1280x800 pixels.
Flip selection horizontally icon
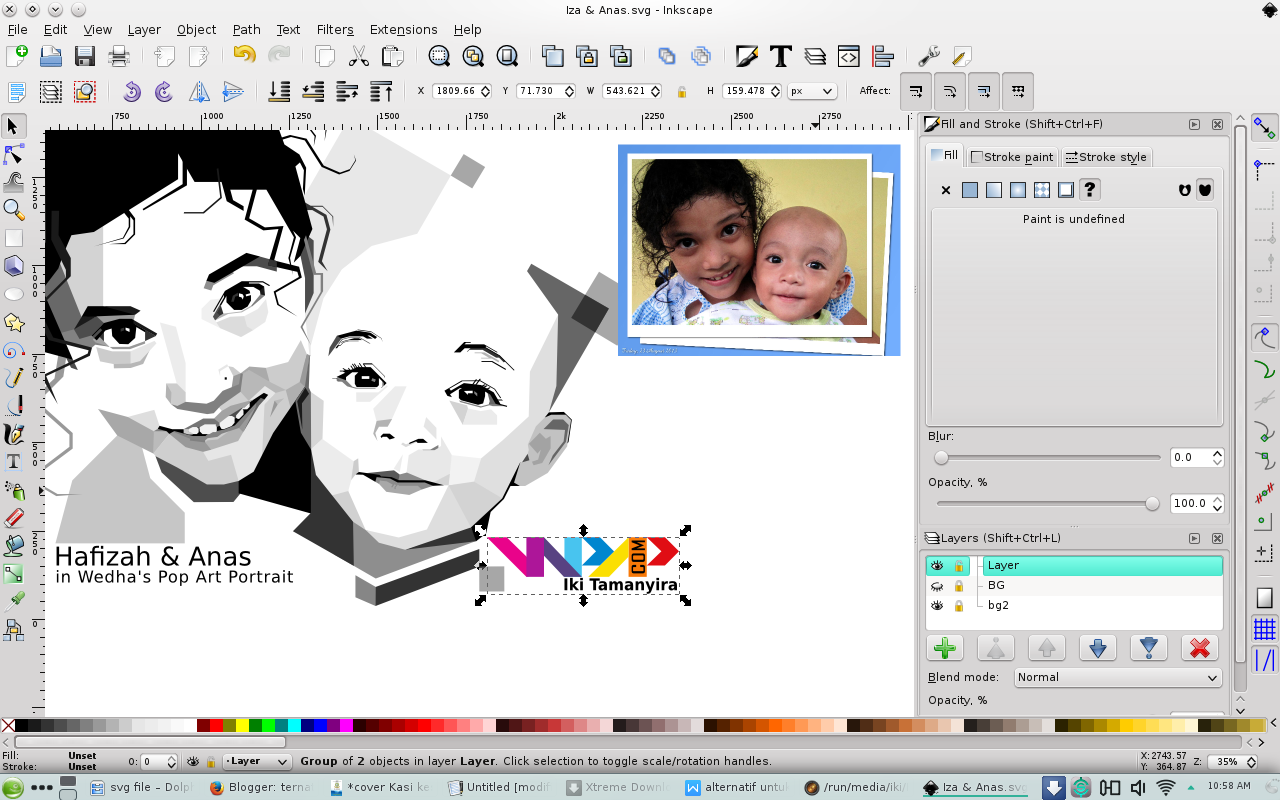199,92
